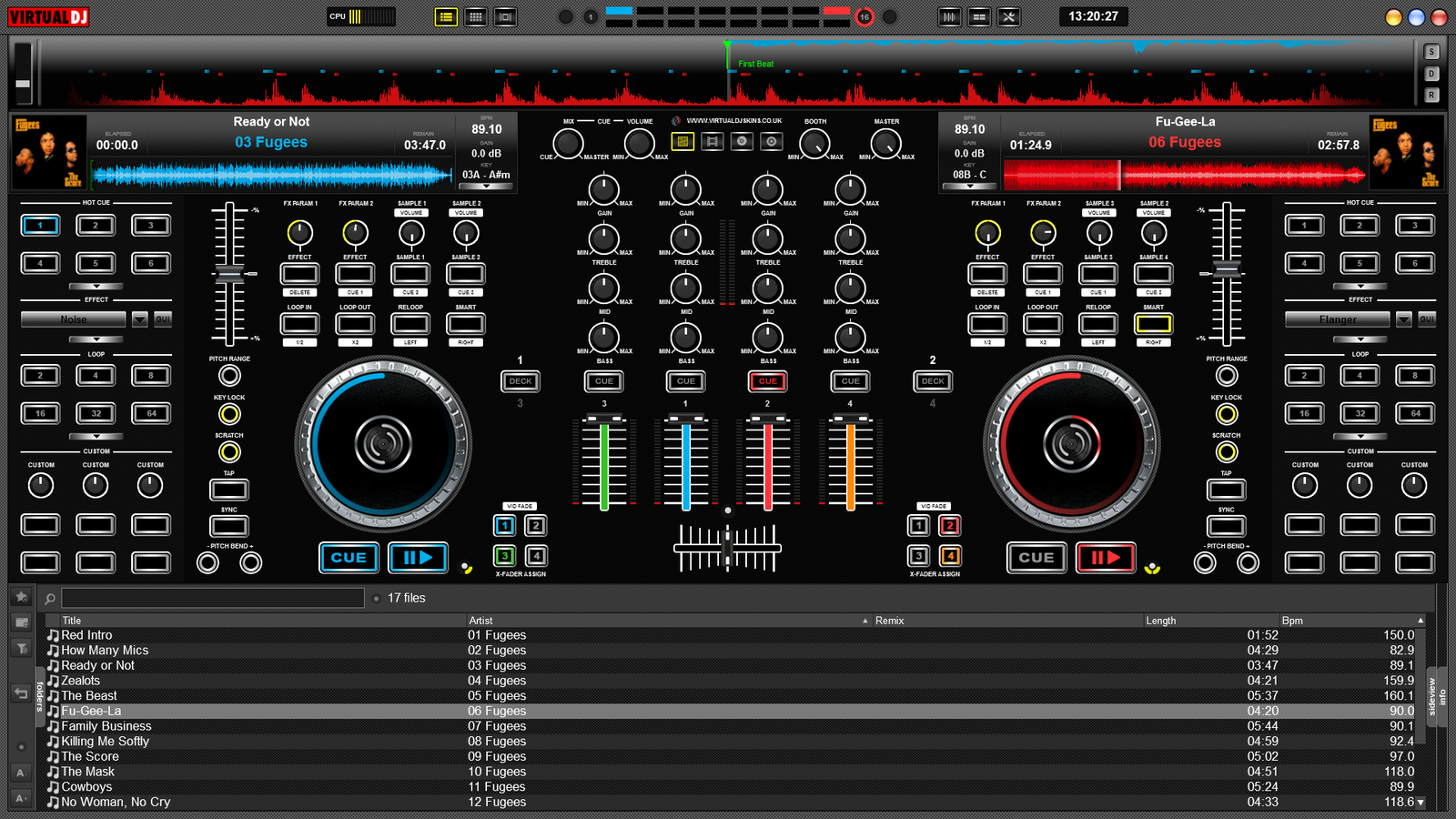Click the add virtual folder icon
Viewport: 1456px width, 819px height.
pyautogui.click(x=22, y=622)
